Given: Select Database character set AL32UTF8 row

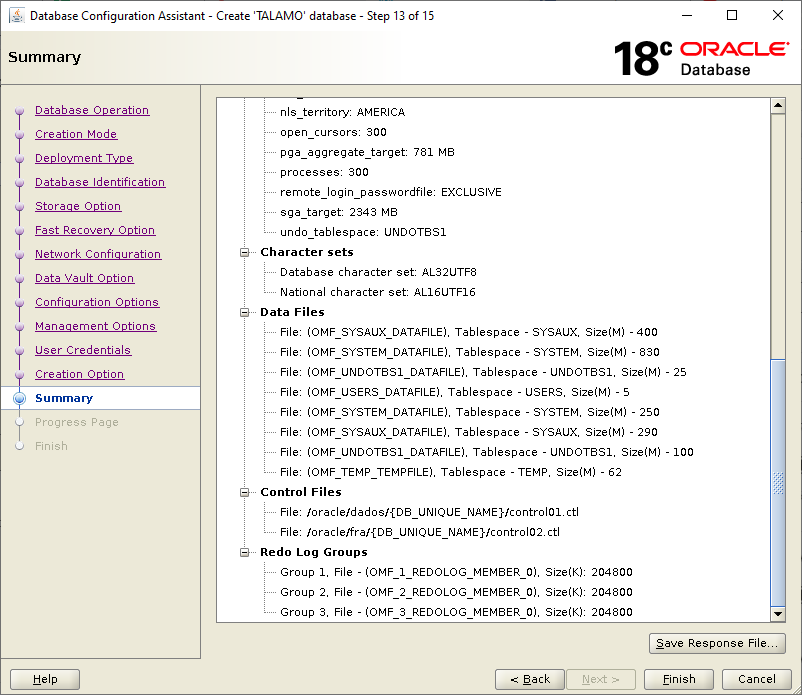Looking at the screenshot, I should pyautogui.click(x=378, y=272).
